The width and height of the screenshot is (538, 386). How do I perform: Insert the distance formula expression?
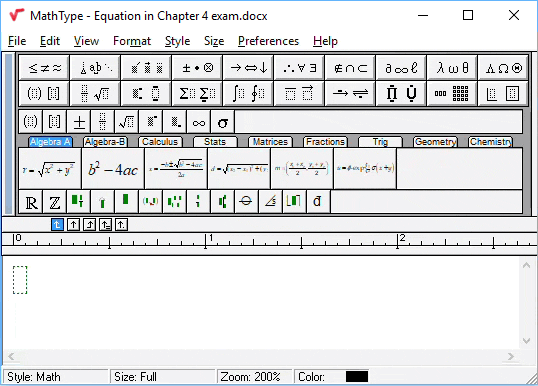coord(239,168)
